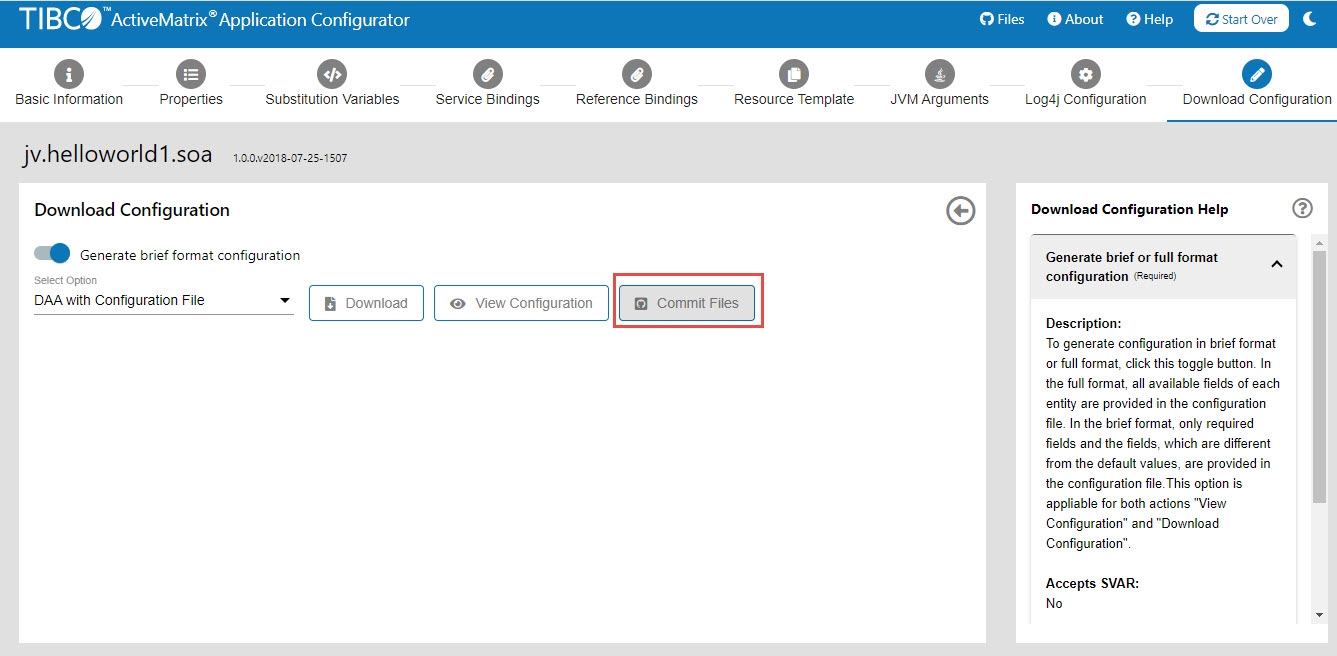Click the View Configuration button
The height and width of the screenshot is (656, 1337).
coord(521,303)
